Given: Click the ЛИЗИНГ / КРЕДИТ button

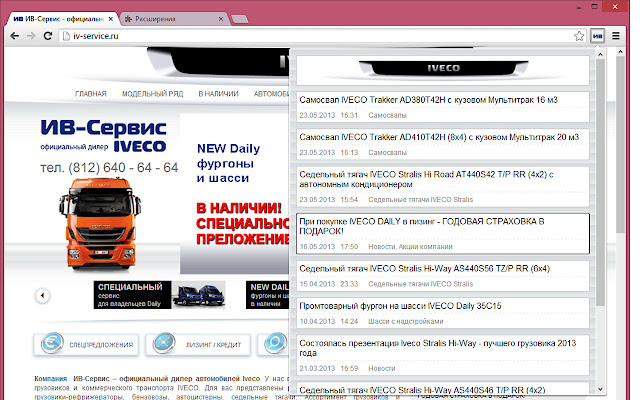Looking at the screenshot, I should point(198,345).
